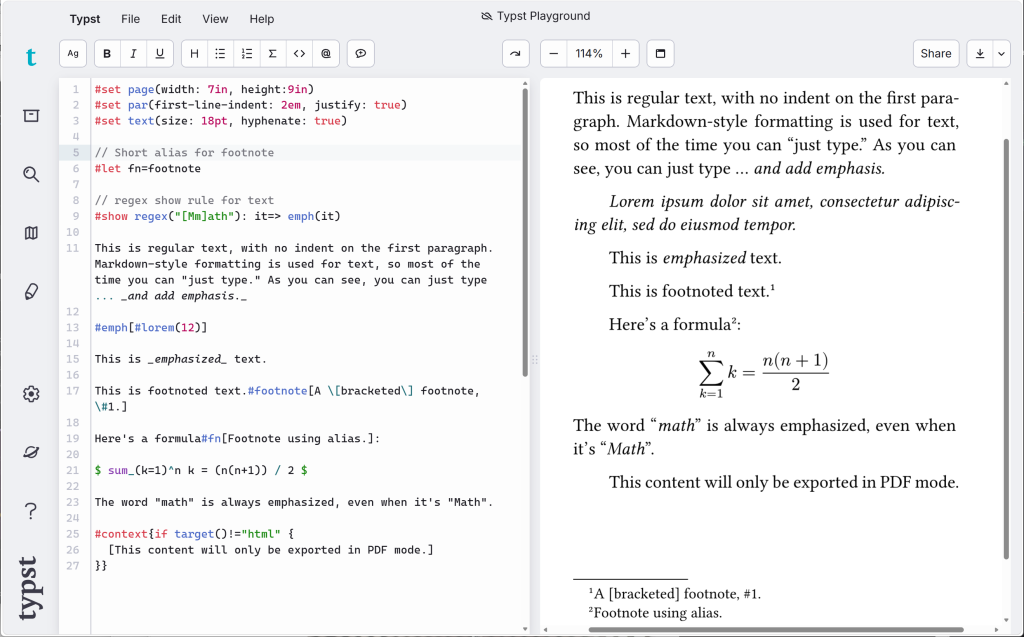The height and width of the screenshot is (637, 1024).
Task: Click the planet icon in sidebar
Action: [x=31, y=452]
